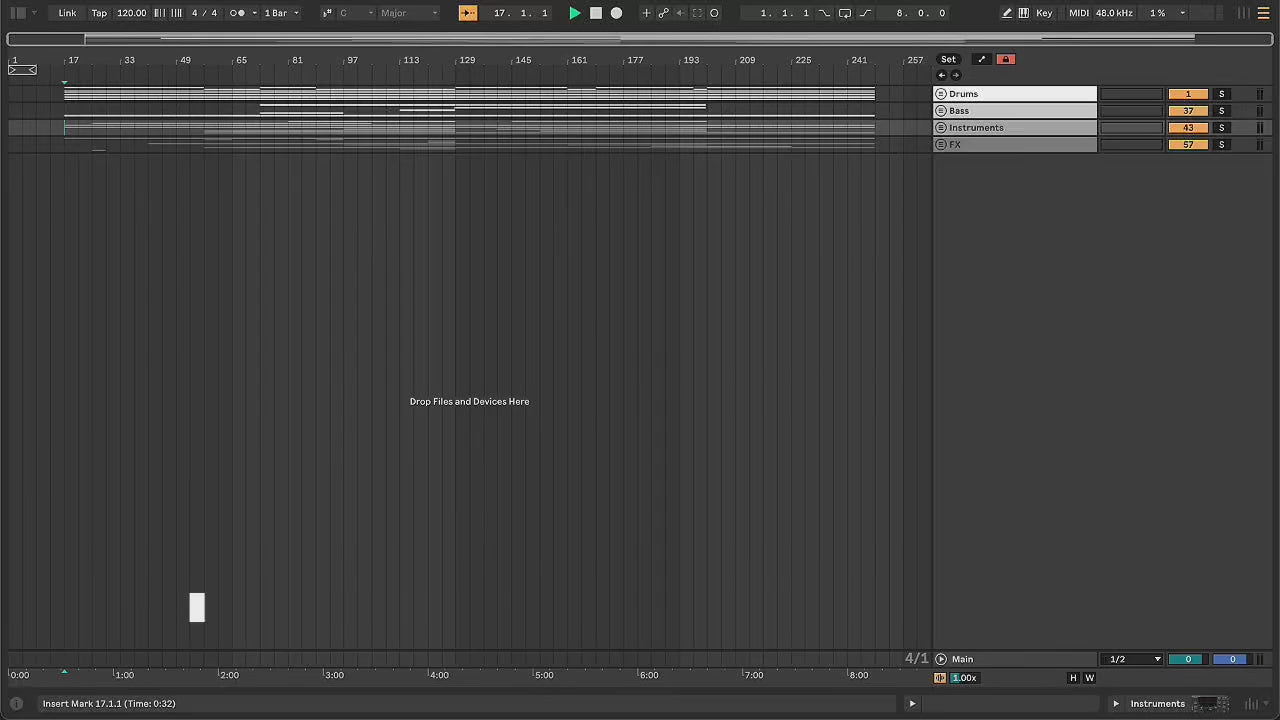Solo the Drums track
Viewport: 1280px width, 720px height.
click(1221, 94)
